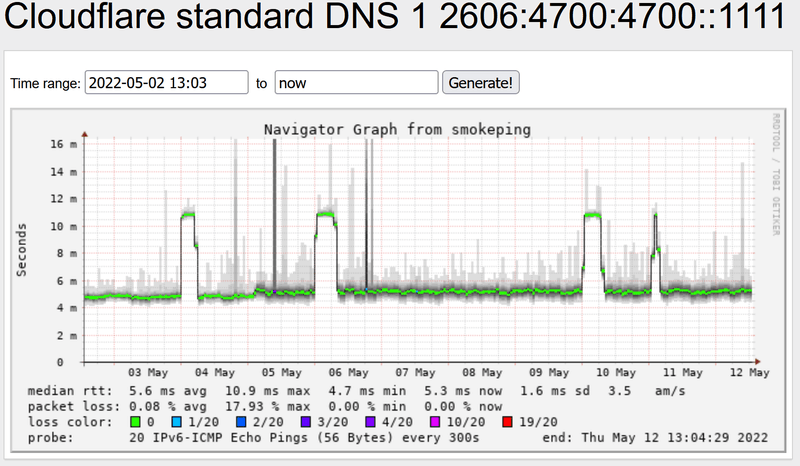Click the magenta 10/20 loss color swatch

(x=435, y=422)
